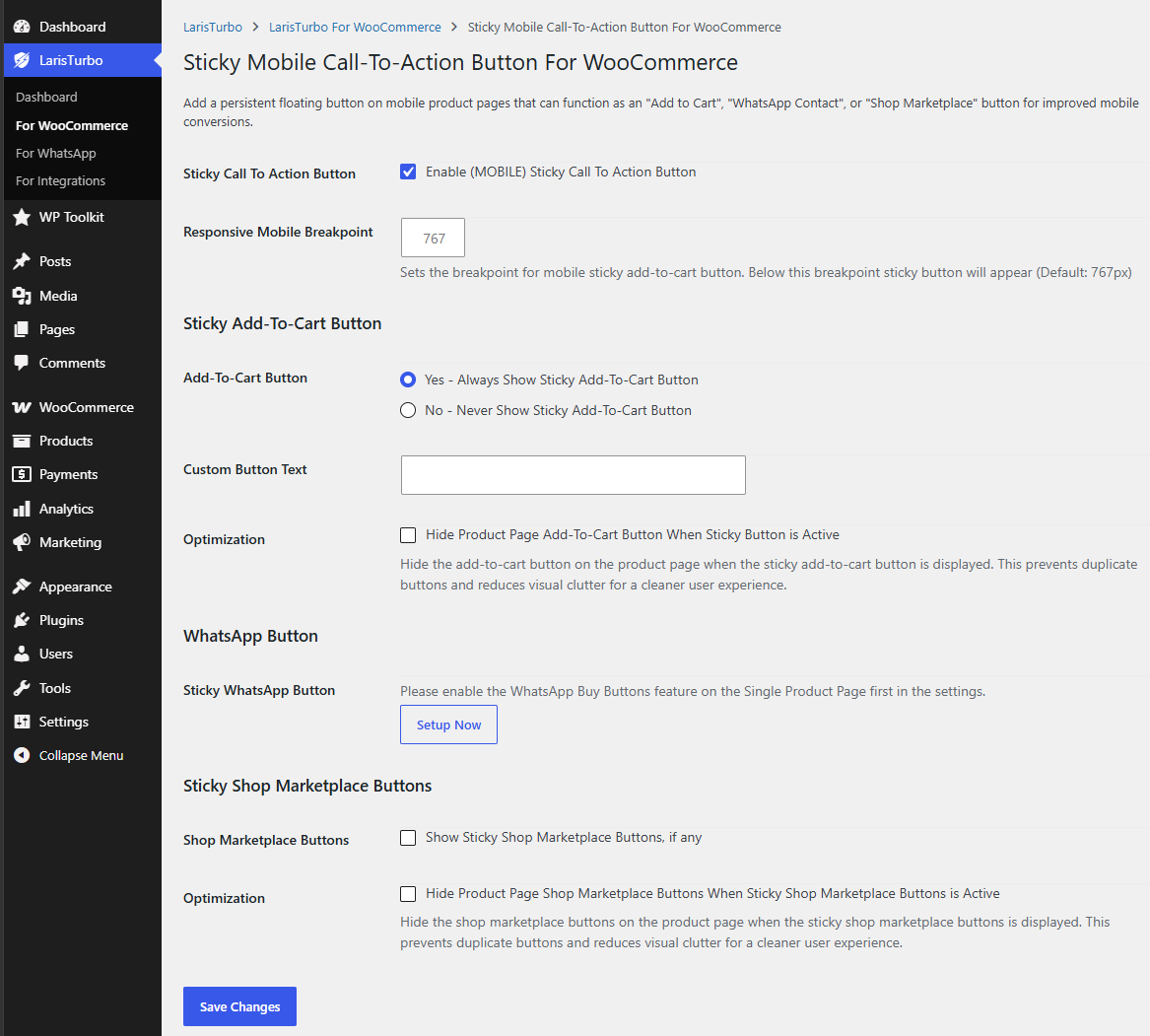Screen dimensions: 1150x1036
Task: Open For WhatsApp submenu item
Action: [56, 154]
